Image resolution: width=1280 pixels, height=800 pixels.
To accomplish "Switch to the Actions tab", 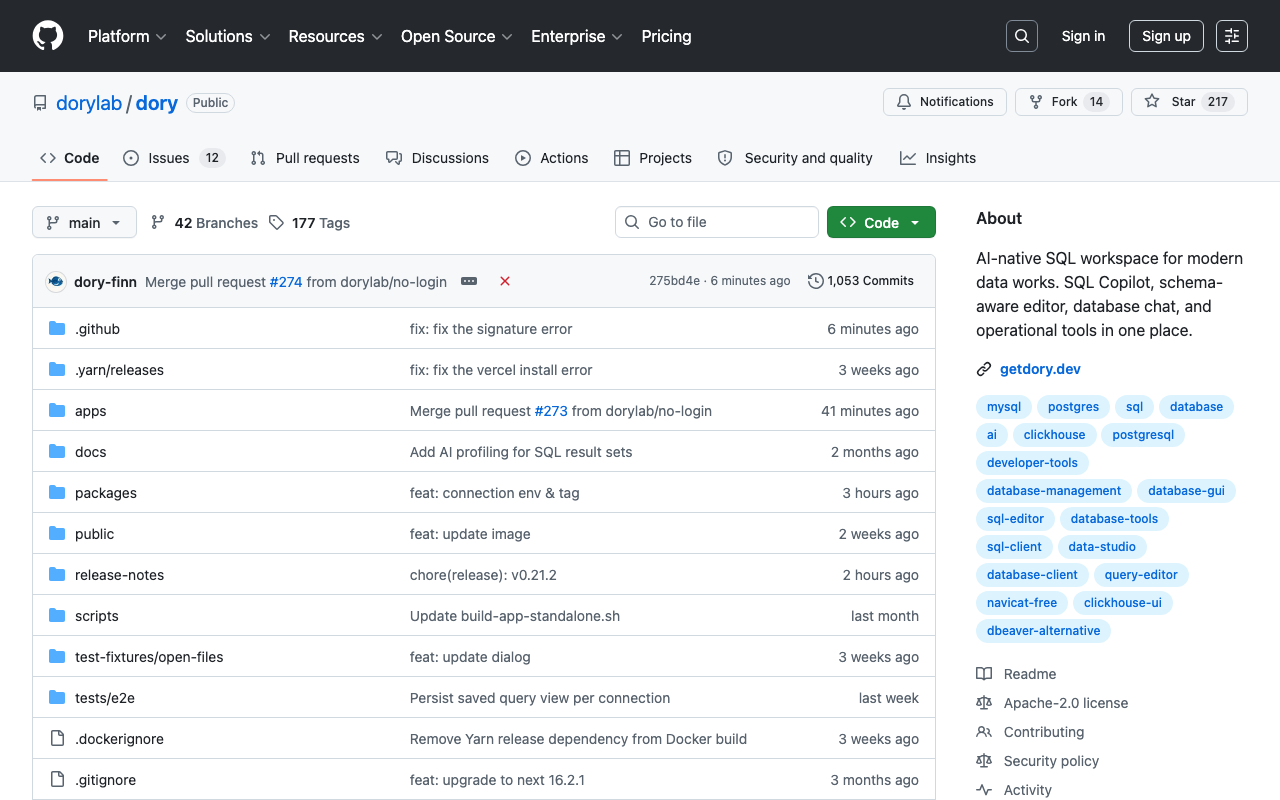I will tap(551, 158).
